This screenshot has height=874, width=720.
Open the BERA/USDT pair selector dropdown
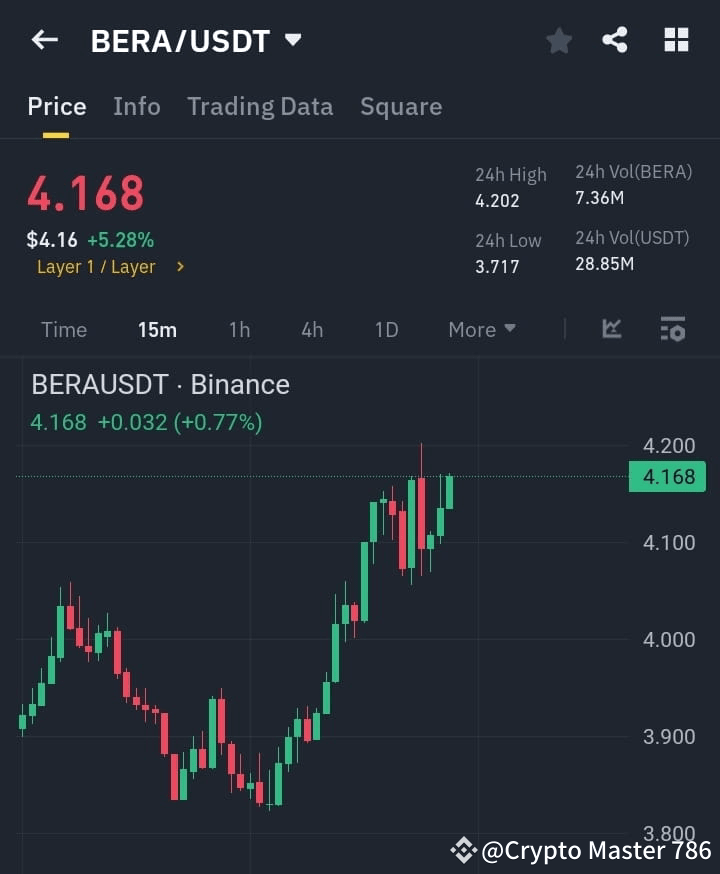click(291, 40)
